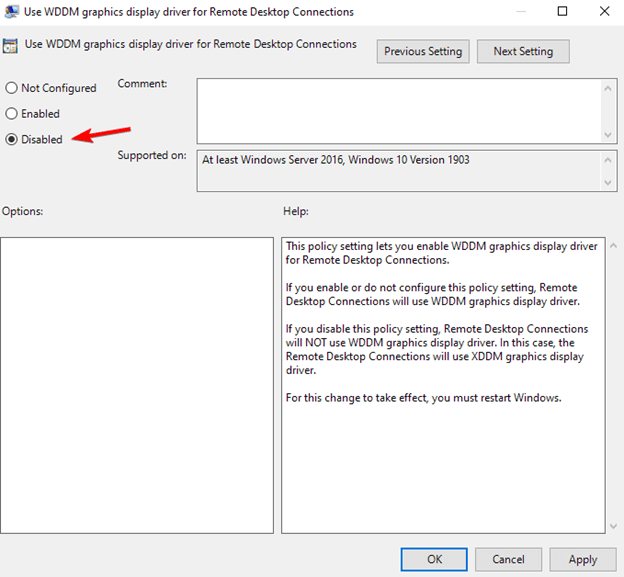Go to Next Setting
This screenshot has height=577, width=624.
click(523, 51)
